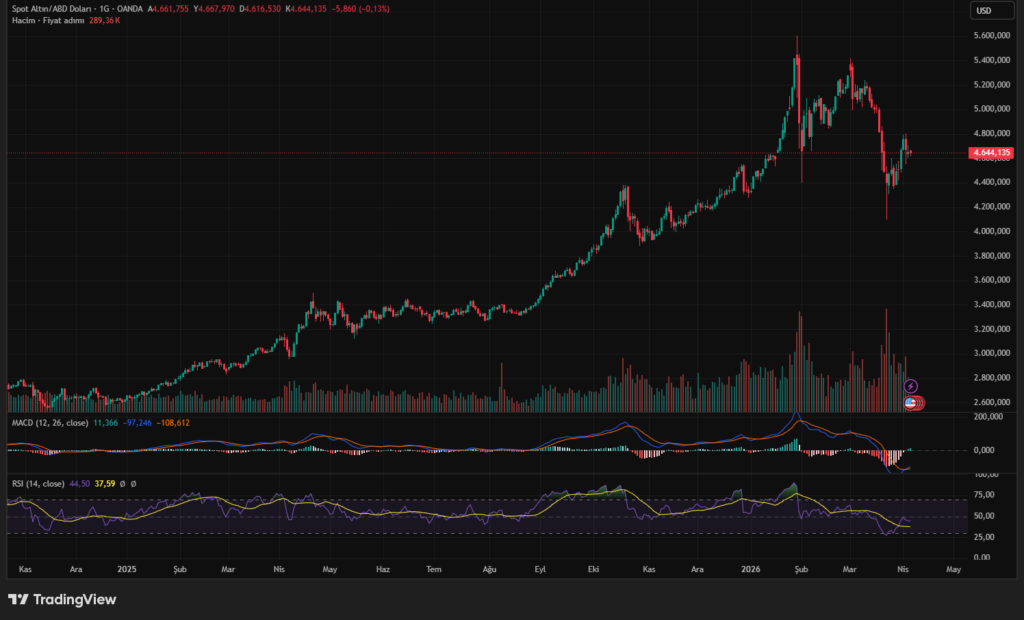This screenshot has width=1024, height=620.
Task: Open the USD currency selector
Action: click(x=983, y=10)
